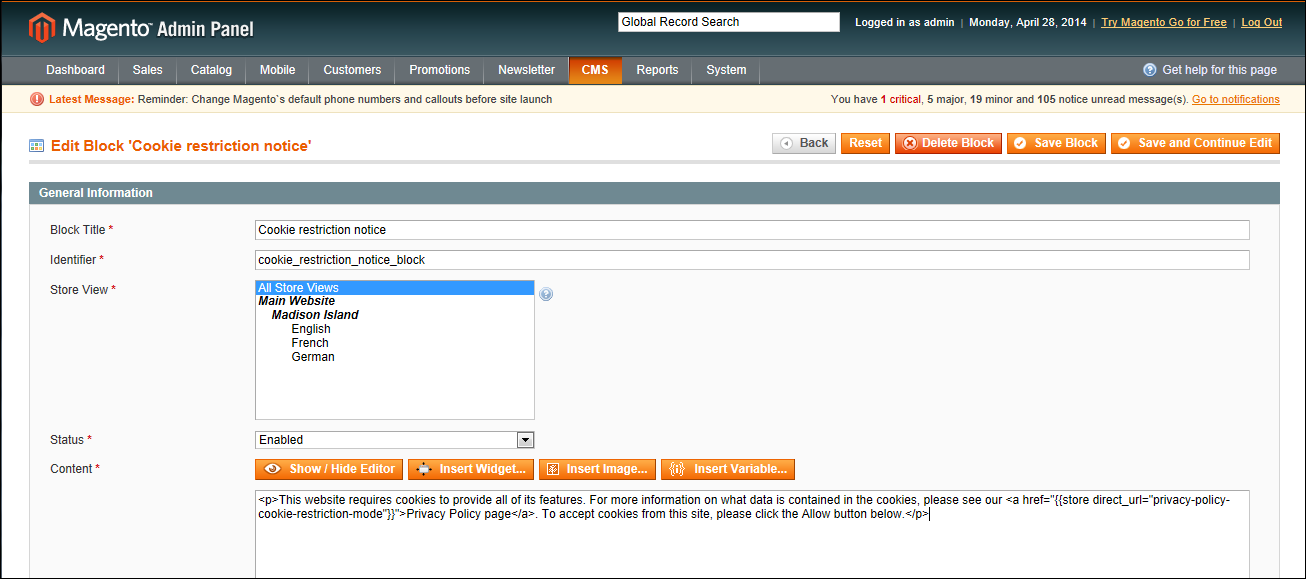Click the Insert Image button
This screenshot has height=579, width=1306.
pyautogui.click(x=597, y=469)
